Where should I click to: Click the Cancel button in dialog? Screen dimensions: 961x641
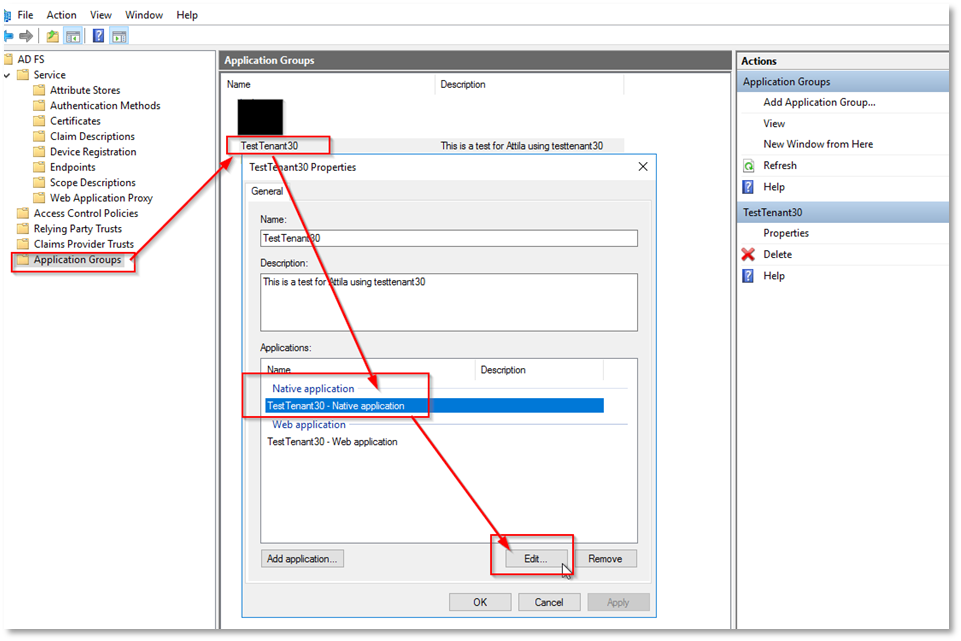point(548,602)
